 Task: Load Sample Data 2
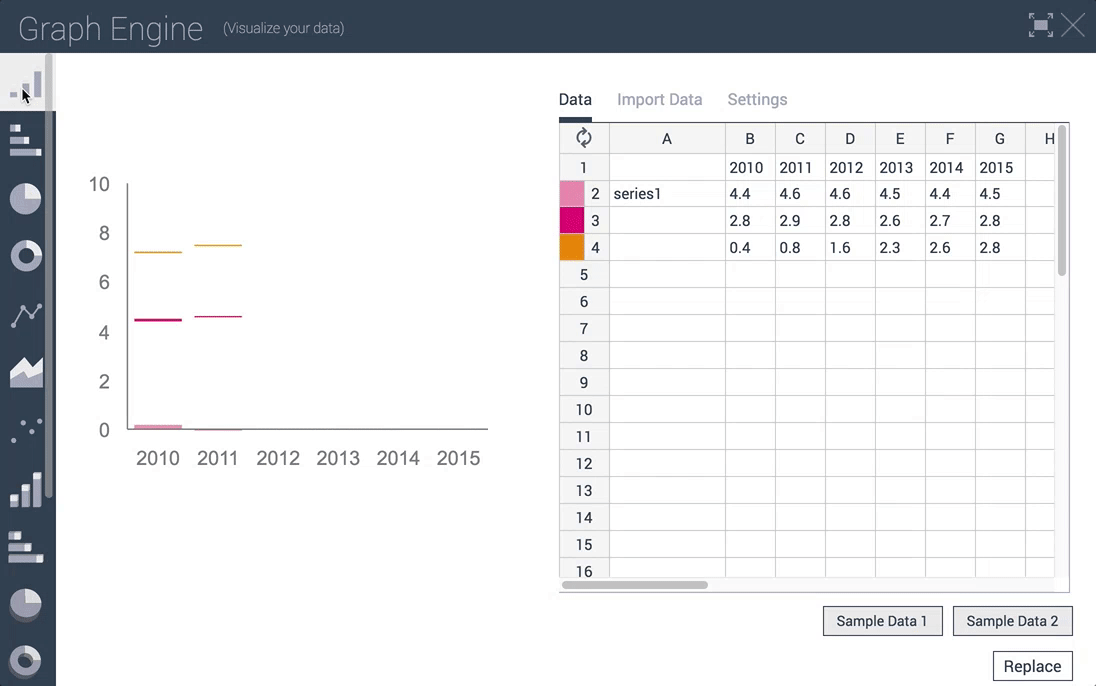click(1012, 621)
